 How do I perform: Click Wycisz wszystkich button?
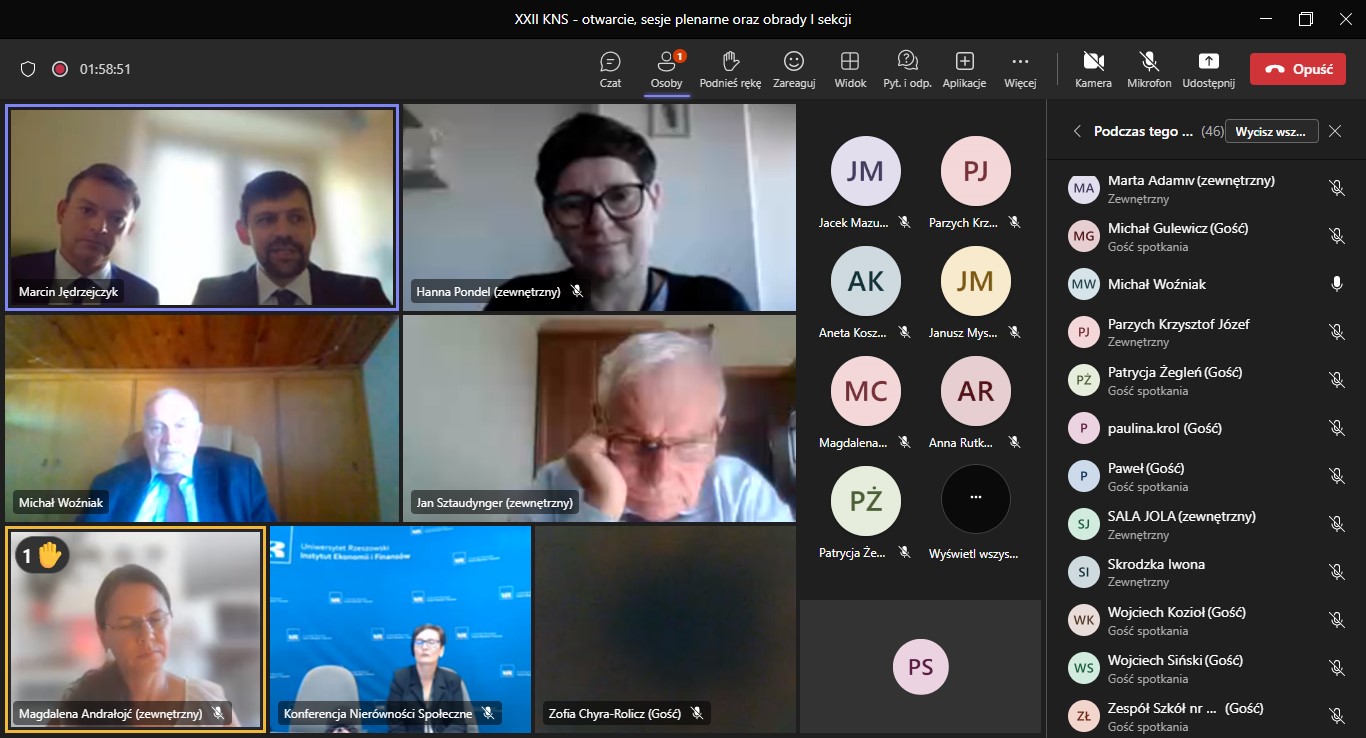[1271, 131]
